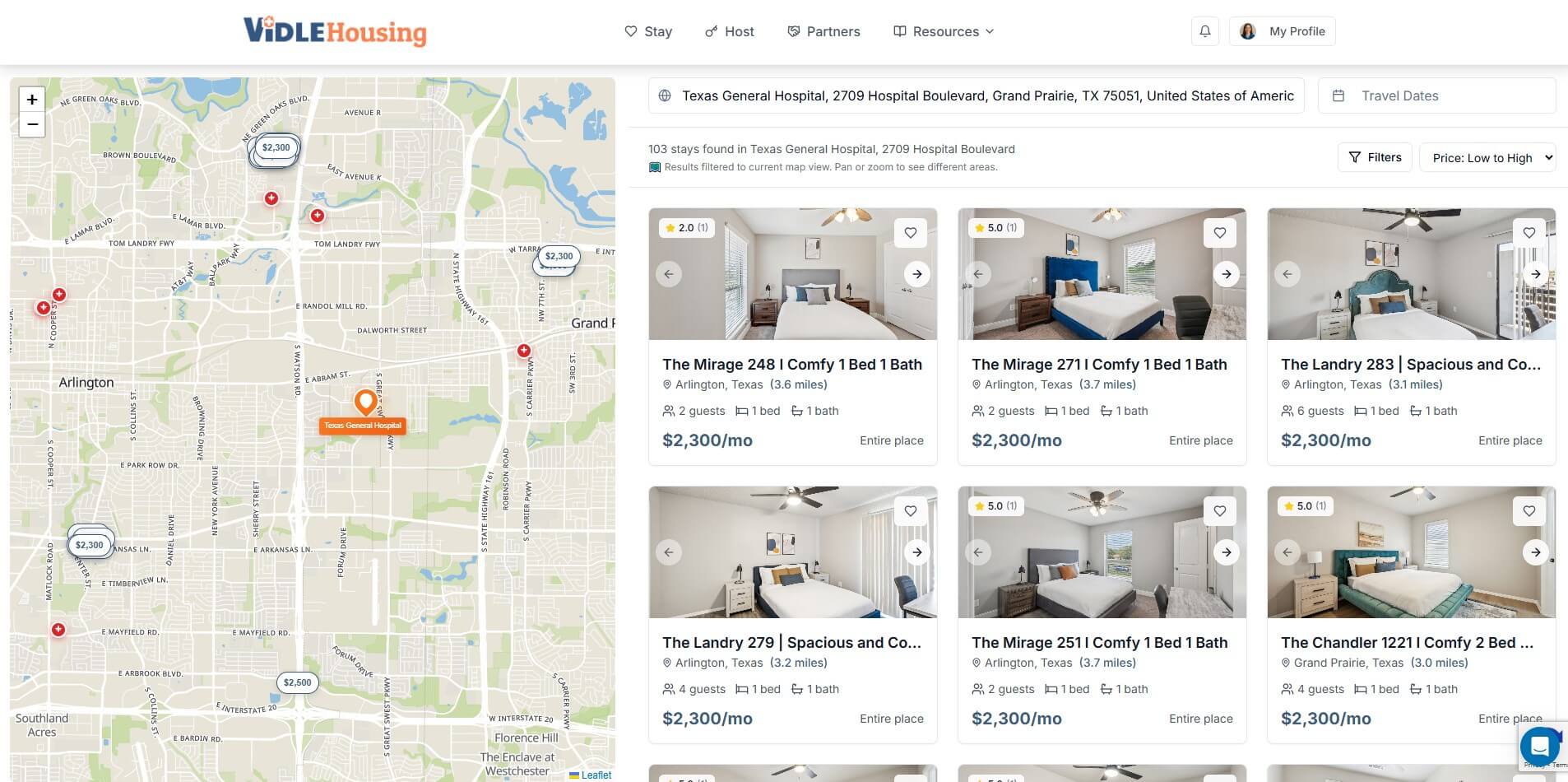Open the Travel Dates picker

[1436, 95]
